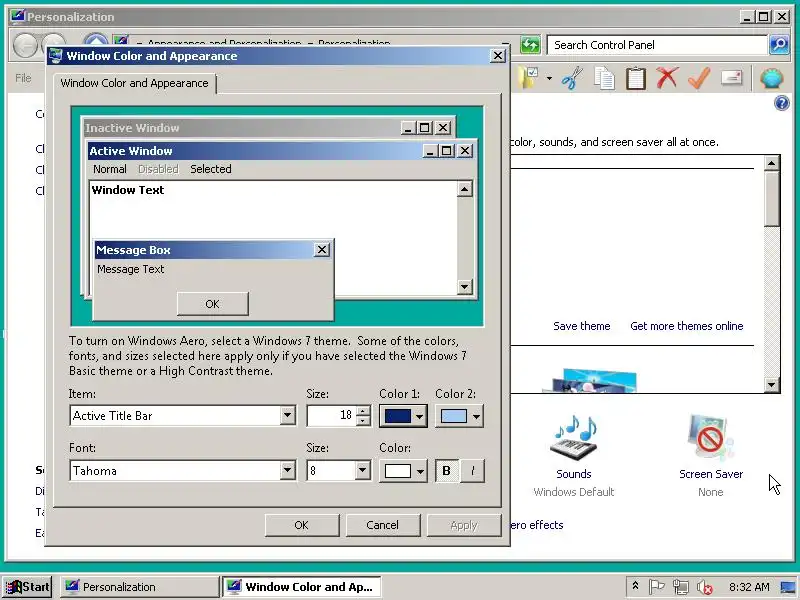Open the blue help question mark icon
Screen dimensions: 800x600
(782, 103)
